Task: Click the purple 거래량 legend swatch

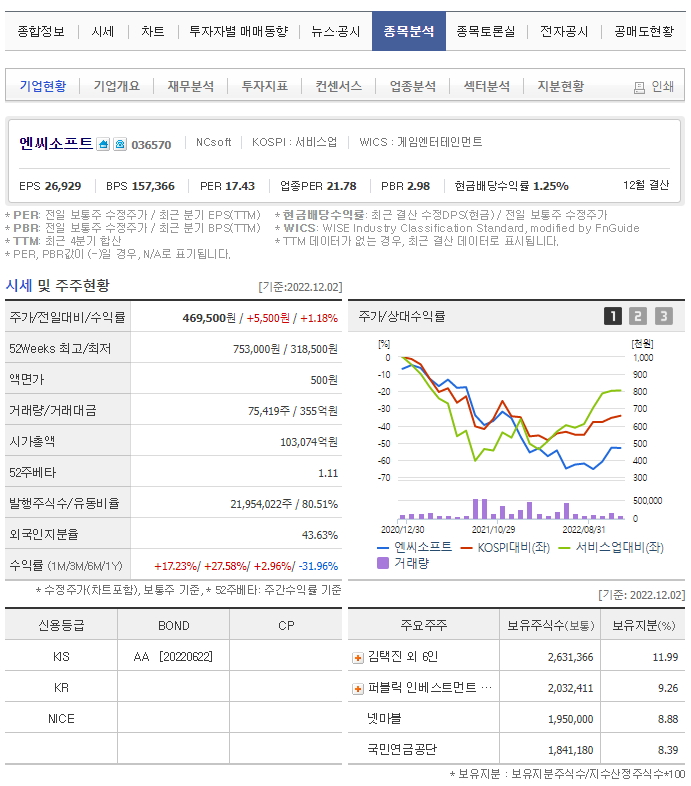Action: point(383,563)
